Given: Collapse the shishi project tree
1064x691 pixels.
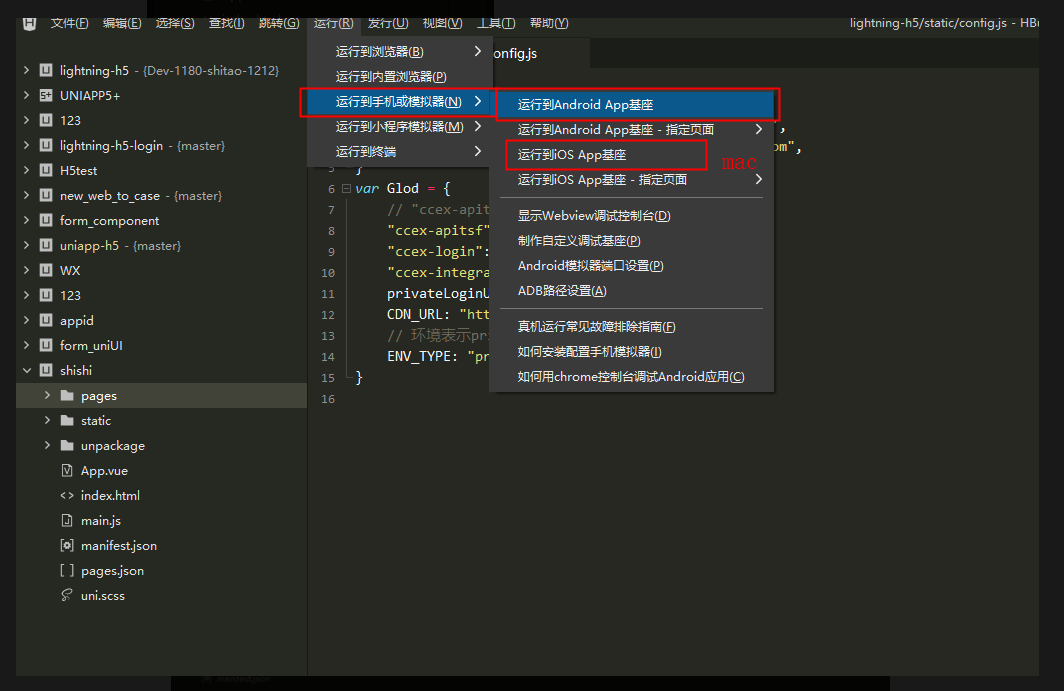Looking at the screenshot, I should 26,371.
